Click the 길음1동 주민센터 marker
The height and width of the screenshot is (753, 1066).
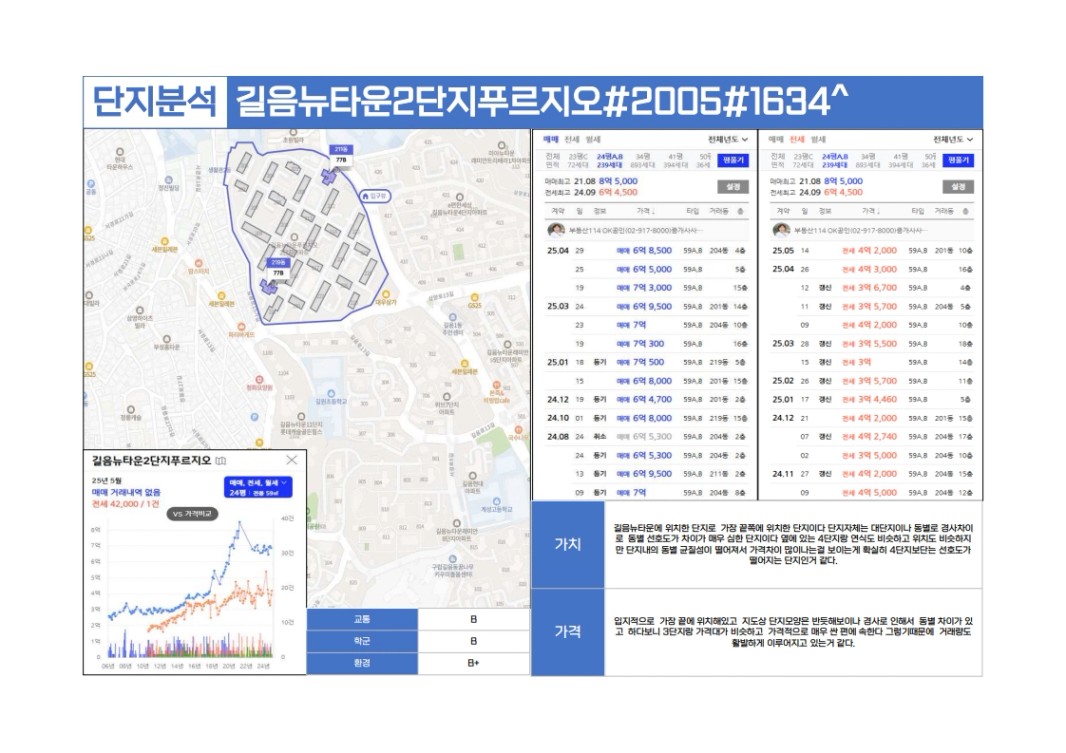click(453, 324)
